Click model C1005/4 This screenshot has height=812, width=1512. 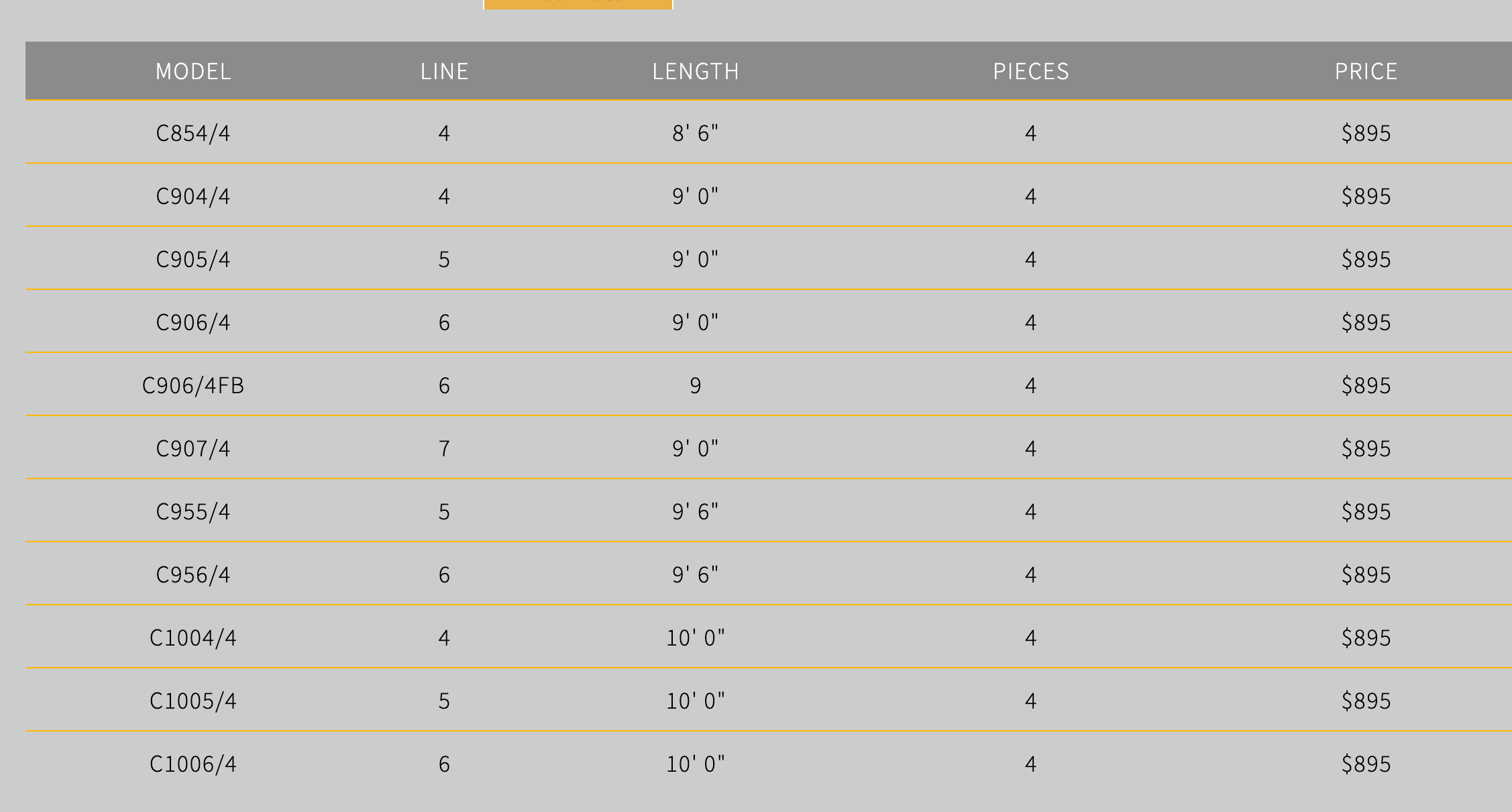(x=193, y=701)
